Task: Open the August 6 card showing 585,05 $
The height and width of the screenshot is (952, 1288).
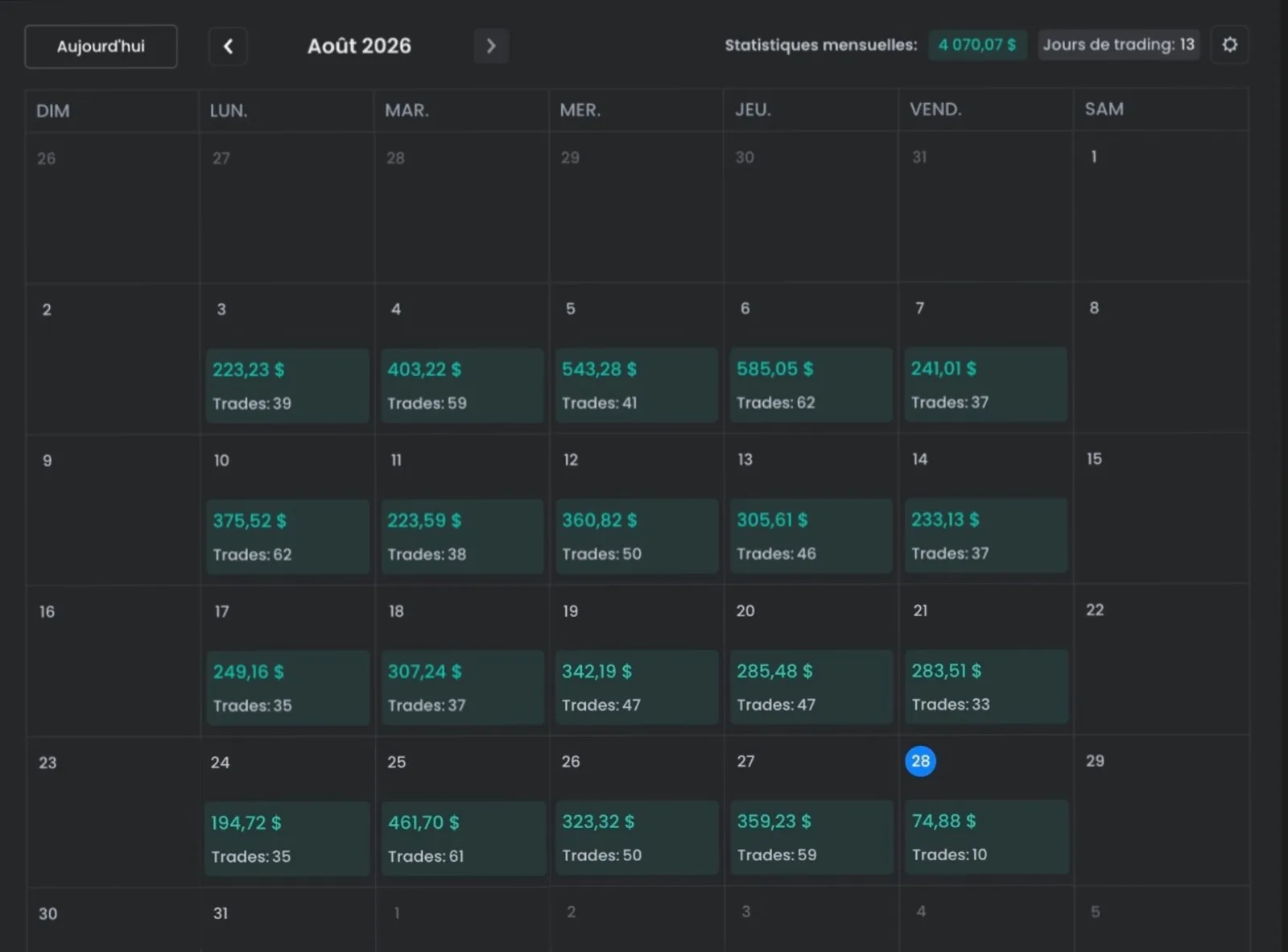Action: point(811,385)
